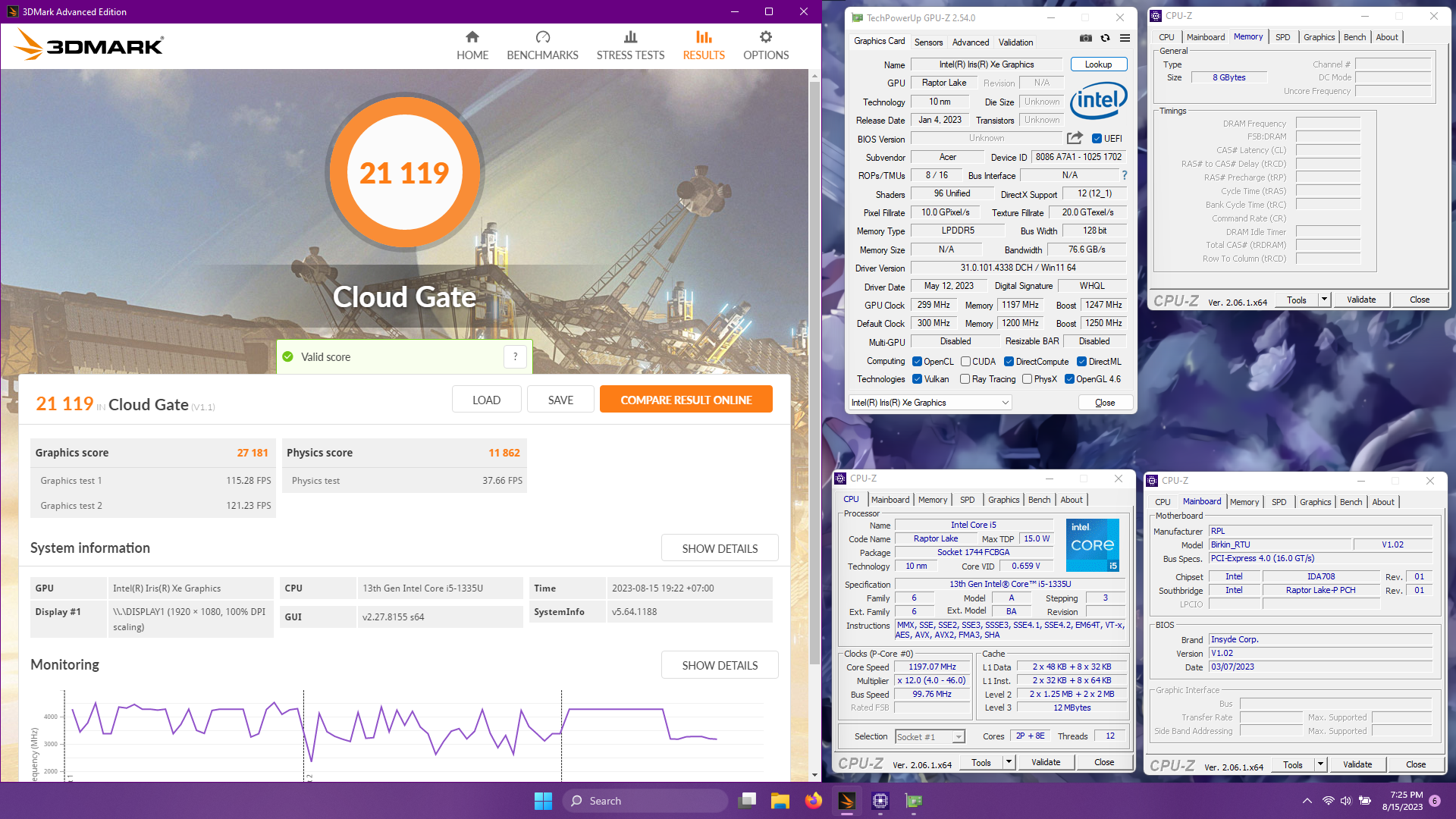
Task: Open GPU-Z hamburger menu
Action: [x=1125, y=38]
